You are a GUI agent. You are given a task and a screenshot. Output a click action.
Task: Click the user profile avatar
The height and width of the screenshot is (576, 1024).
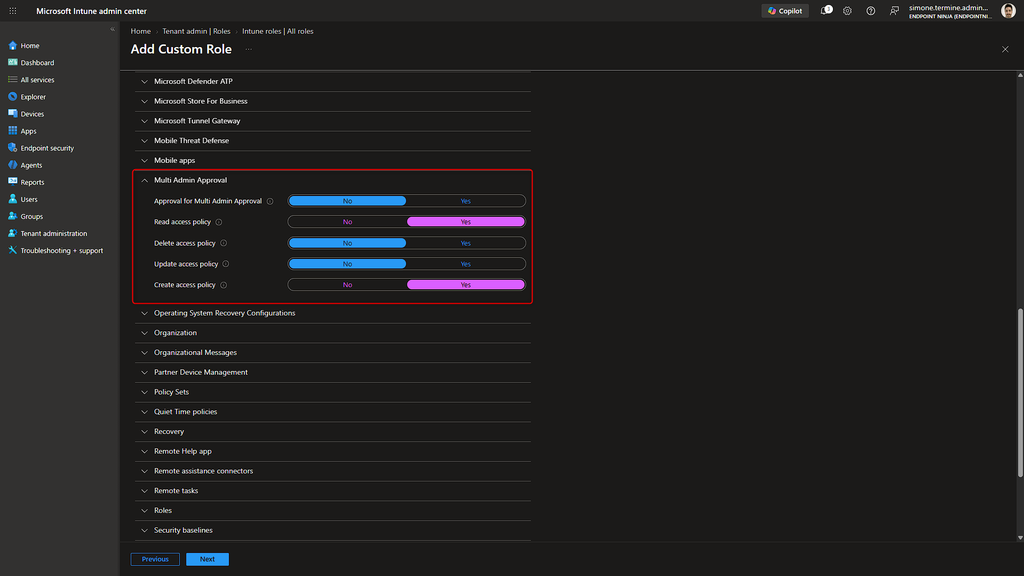pyautogui.click(x=1008, y=11)
